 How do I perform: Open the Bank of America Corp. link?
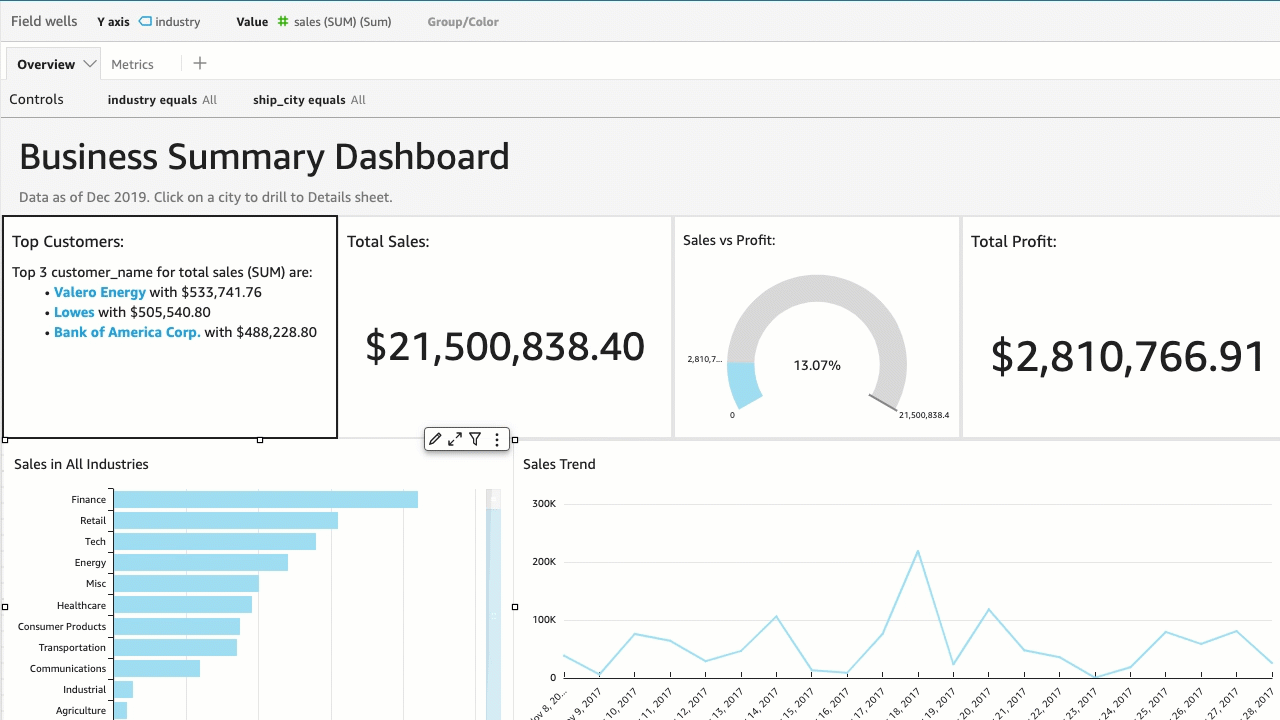127,332
